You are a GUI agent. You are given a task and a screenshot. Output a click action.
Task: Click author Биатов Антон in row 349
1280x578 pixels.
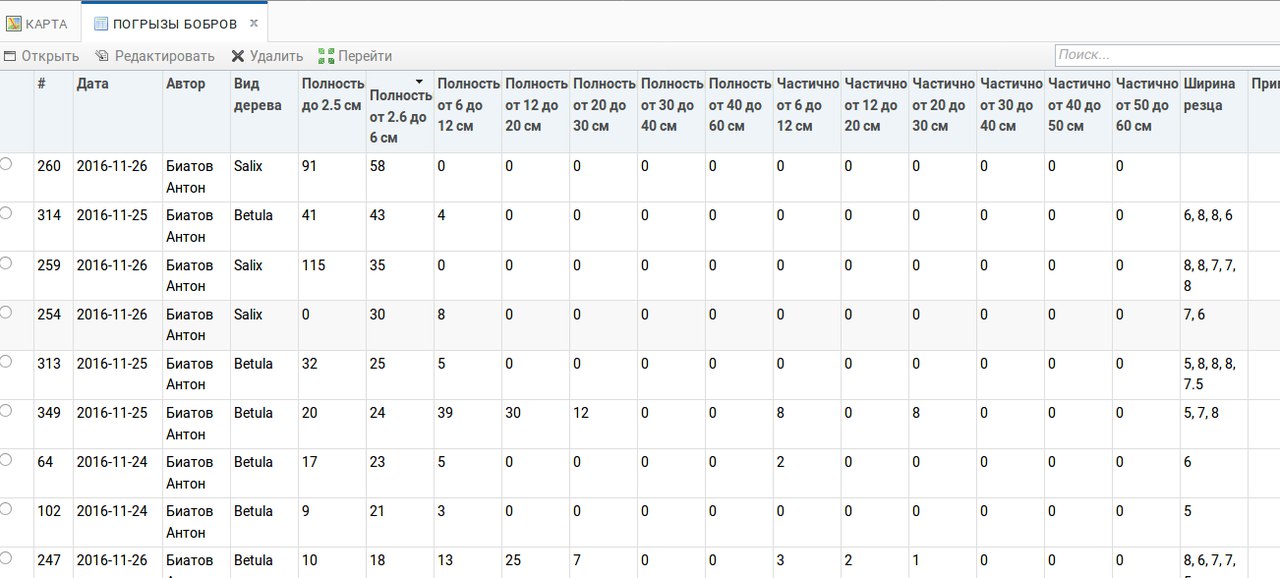pos(190,423)
